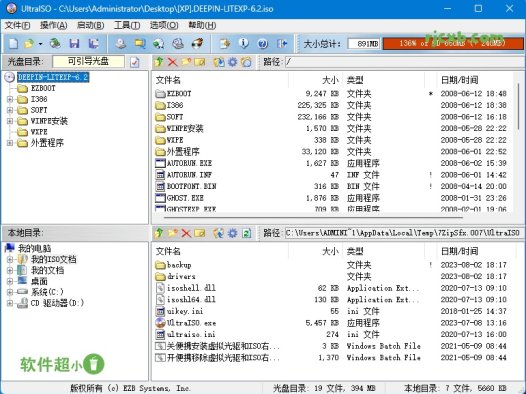
Task: Open help with the blue question mark icon
Action: pyautogui.click(x=263, y=44)
